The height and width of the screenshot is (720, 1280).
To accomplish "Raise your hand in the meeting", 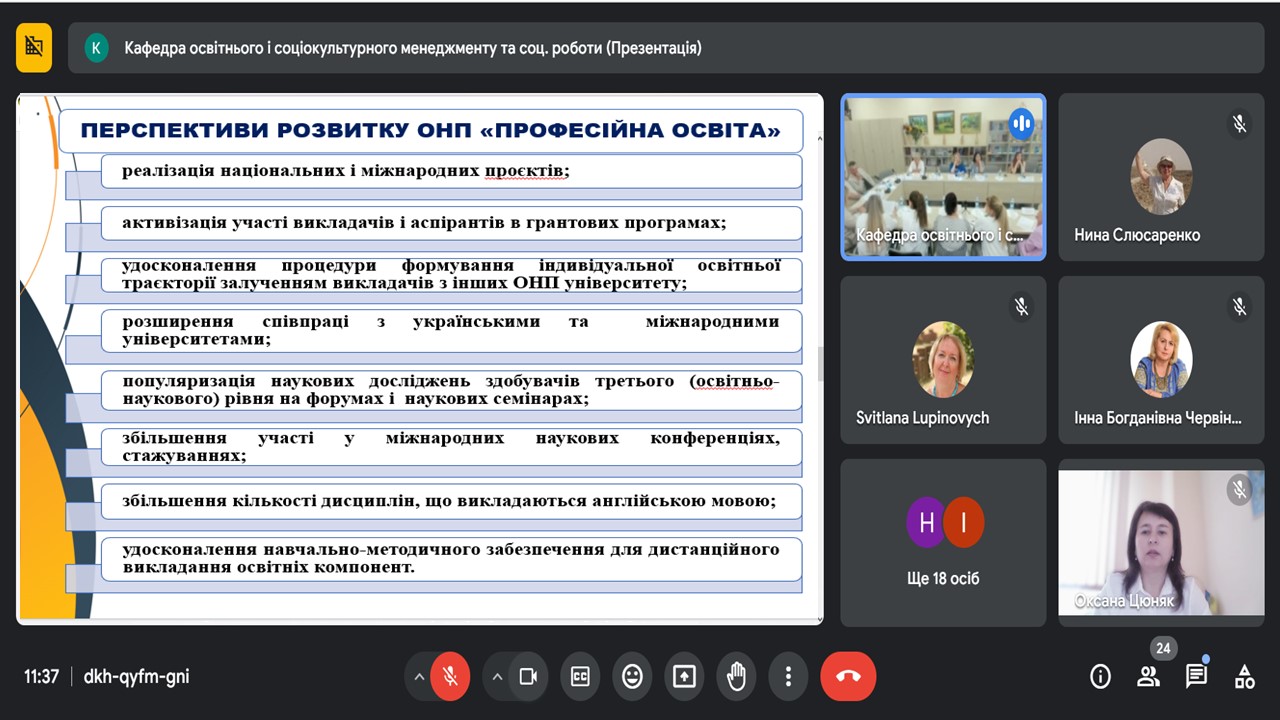I will pyautogui.click(x=736, y=677).
